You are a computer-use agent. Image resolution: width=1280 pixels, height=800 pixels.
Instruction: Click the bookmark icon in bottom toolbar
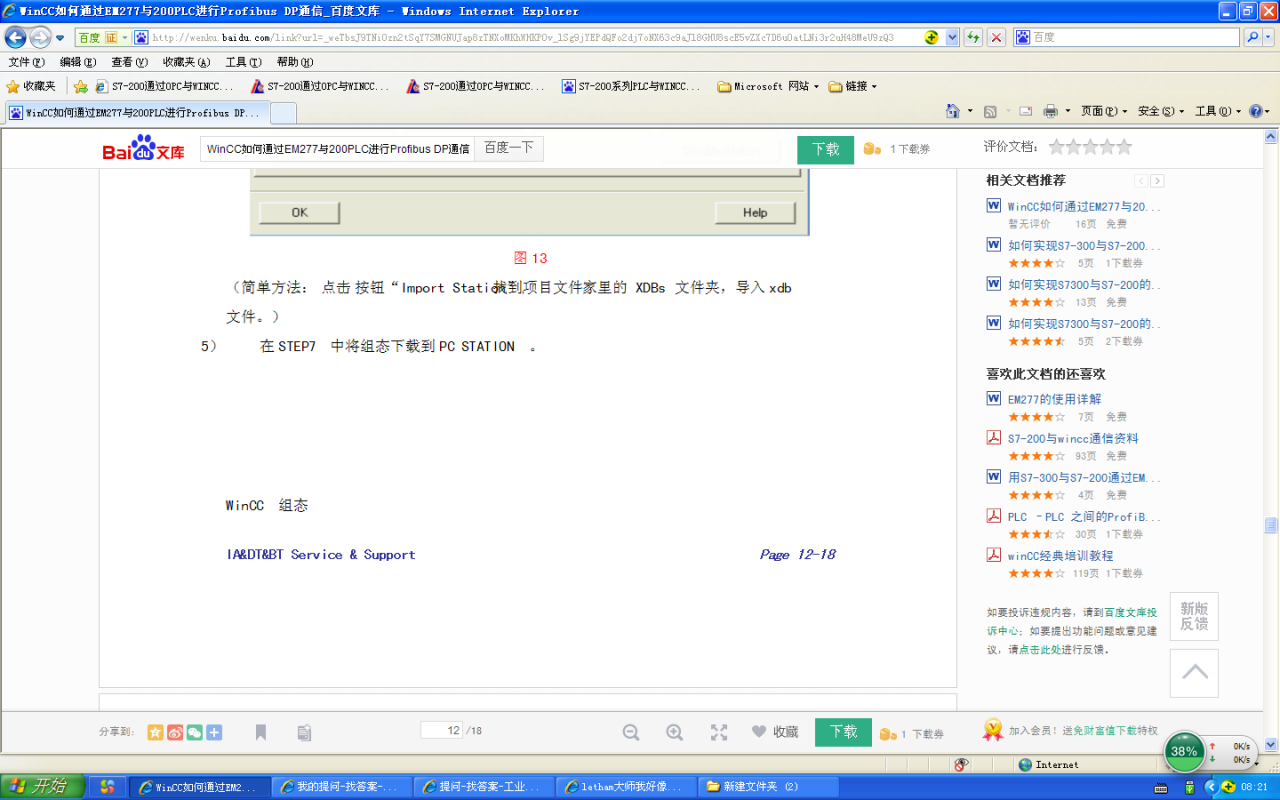(261, 732)
